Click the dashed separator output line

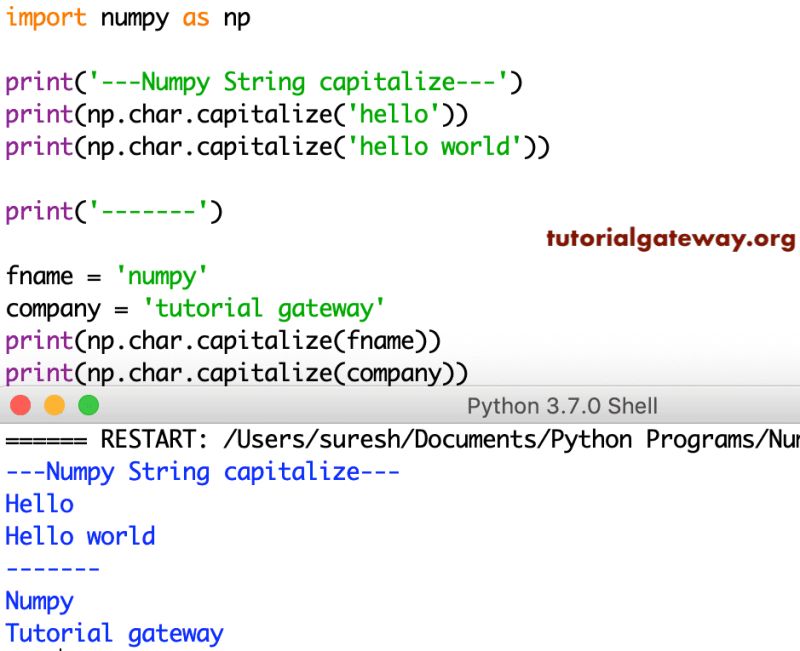(x=52, y=568)
